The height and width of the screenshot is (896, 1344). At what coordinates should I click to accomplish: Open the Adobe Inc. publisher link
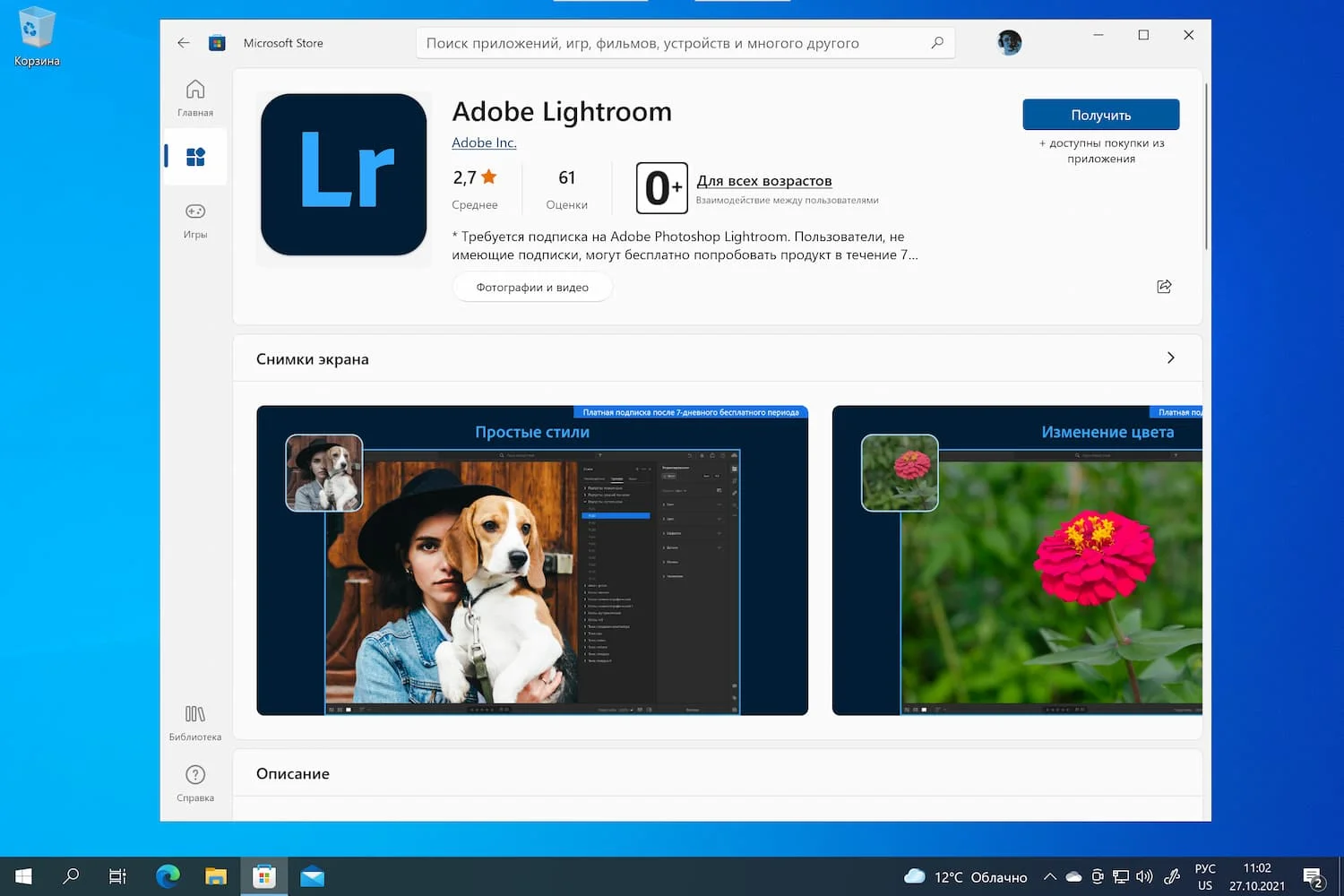coord(484,143)
